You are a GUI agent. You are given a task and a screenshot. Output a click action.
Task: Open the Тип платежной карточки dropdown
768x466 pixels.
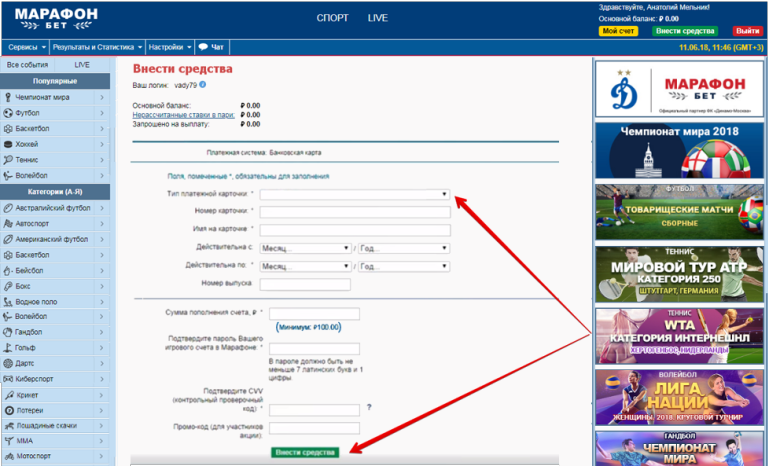[355, 194]
